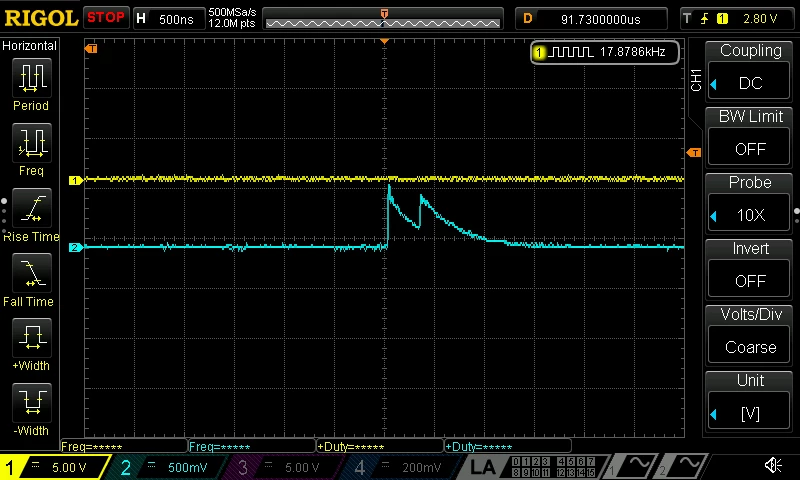Select the -Width measurement icon
The height and width of the screenshot is (480, 800).
coord(32,402)
